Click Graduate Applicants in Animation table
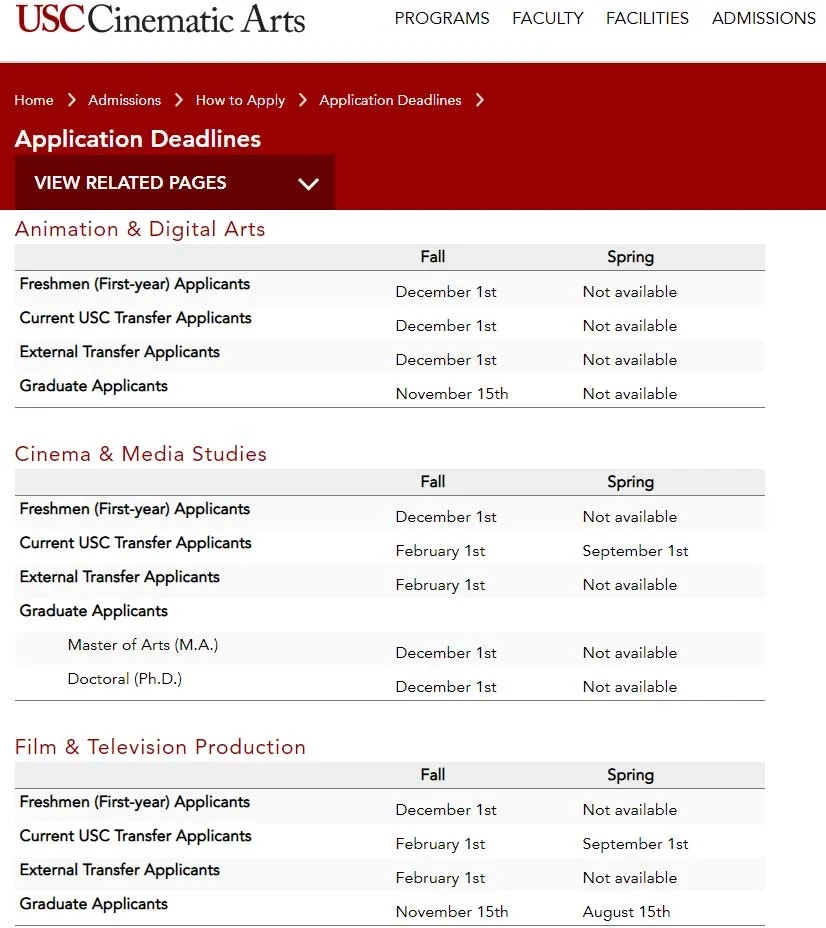Viewport: 826px width, 928px height. pos(93,386)
